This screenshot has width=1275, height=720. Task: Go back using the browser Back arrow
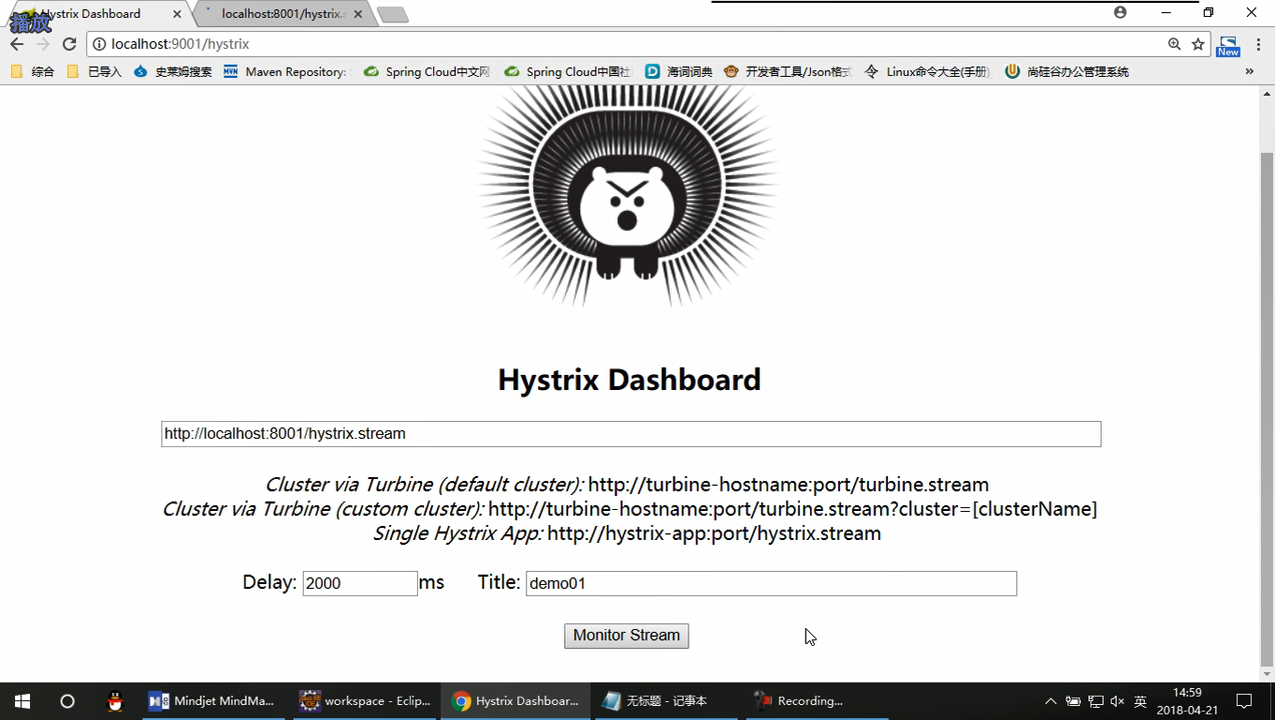pos(17,44)
